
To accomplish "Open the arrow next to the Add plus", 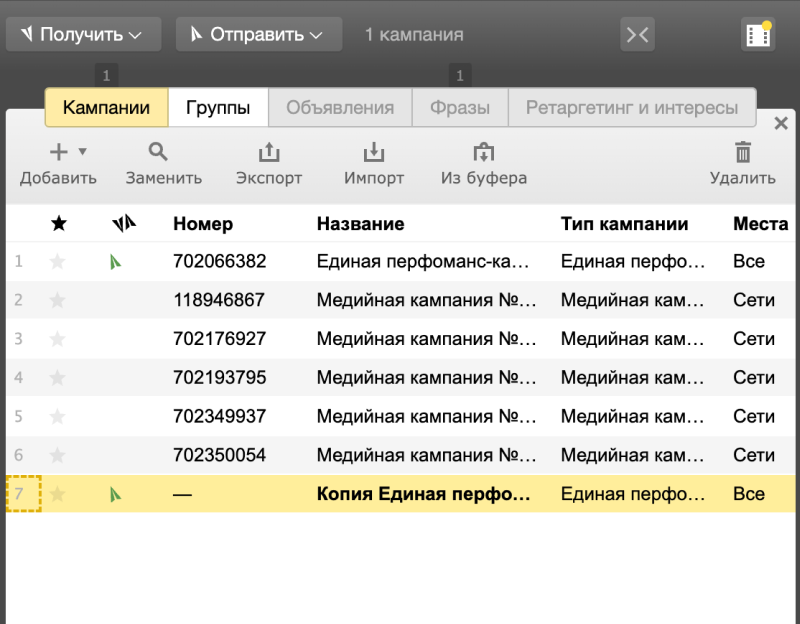I will [83, 152].
